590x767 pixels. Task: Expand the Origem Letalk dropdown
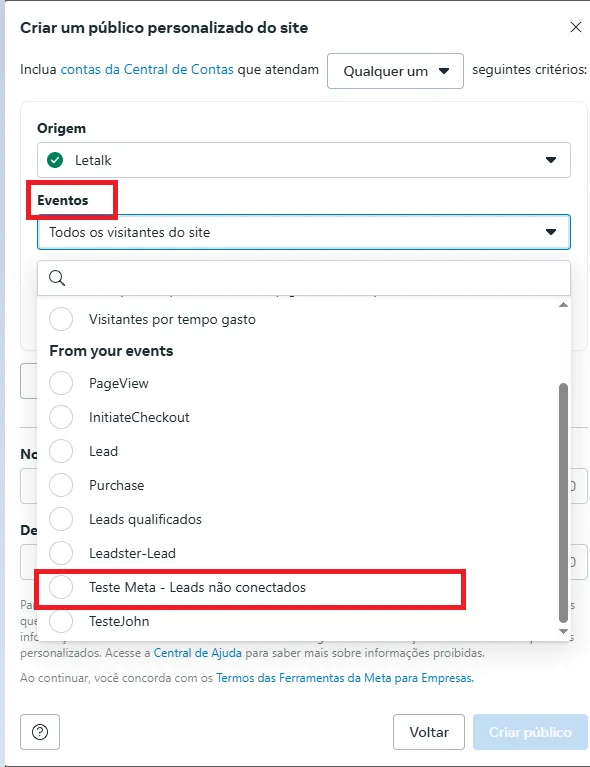click(x=304, y=160)
